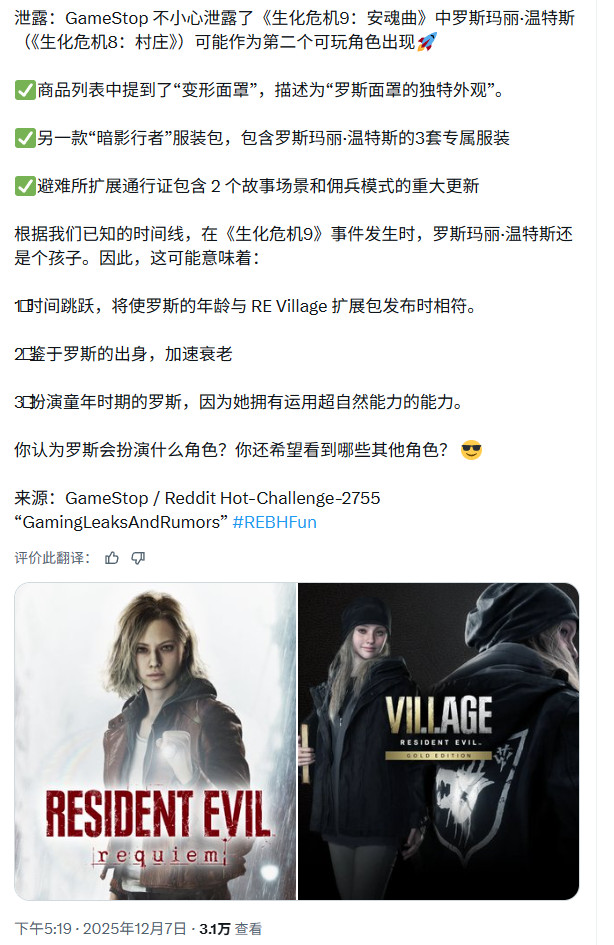Click the green check before 另一款“暗影行者”

pos(25,138)
